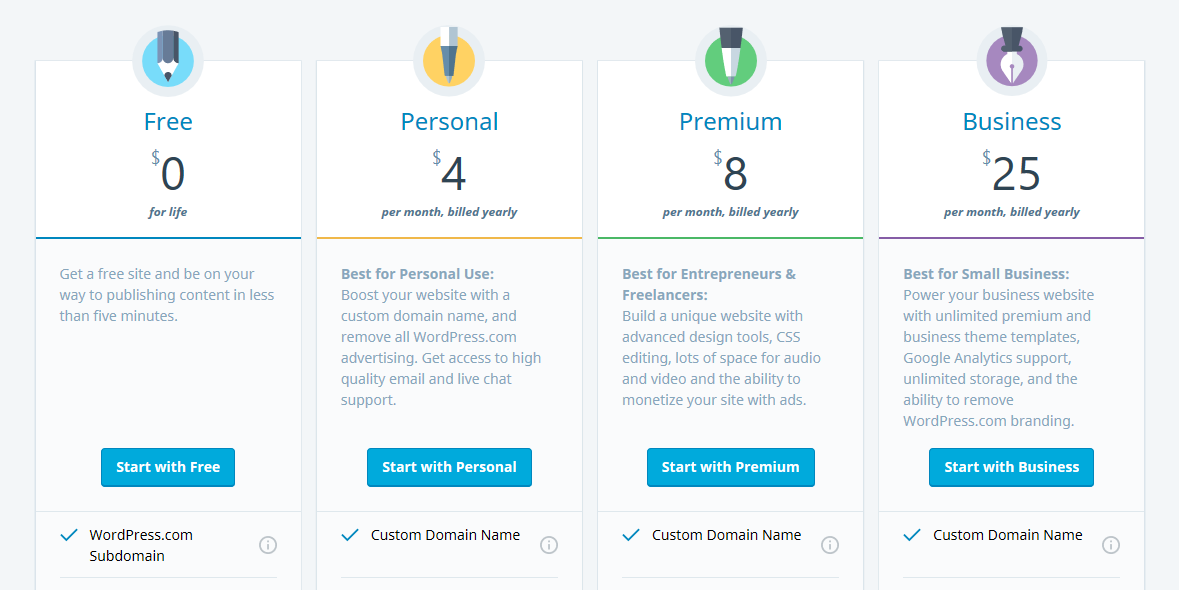Choose the Start with Personal button

coord(449,467)
